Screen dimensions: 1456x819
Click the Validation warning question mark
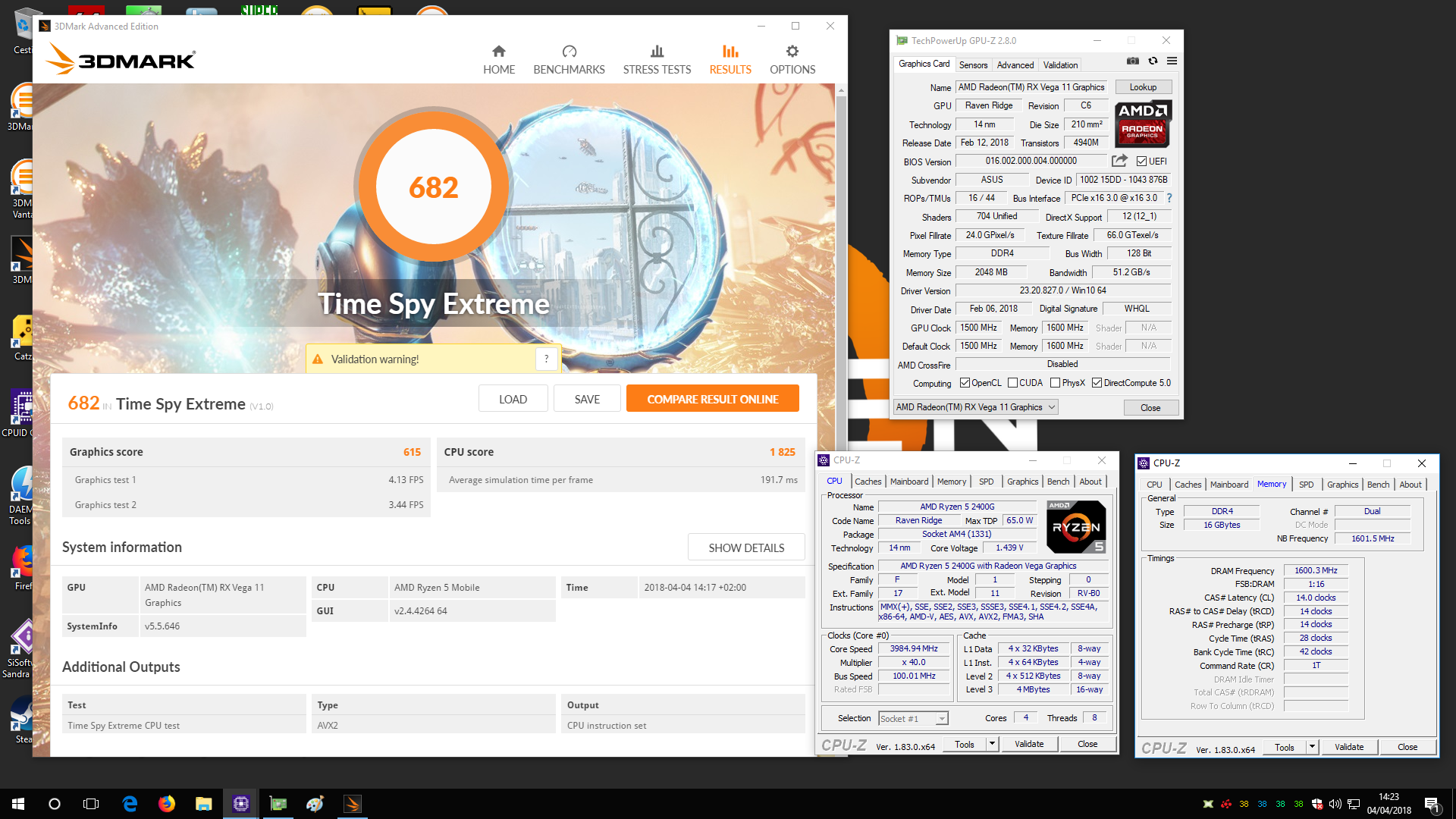click(x=546, y=359)
